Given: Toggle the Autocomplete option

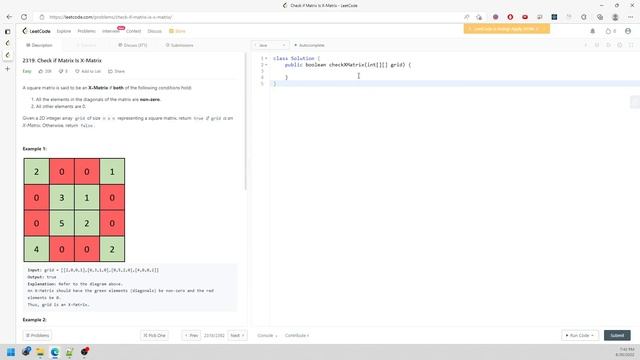Looking at the screenshot, I should (x=309, y=45).
